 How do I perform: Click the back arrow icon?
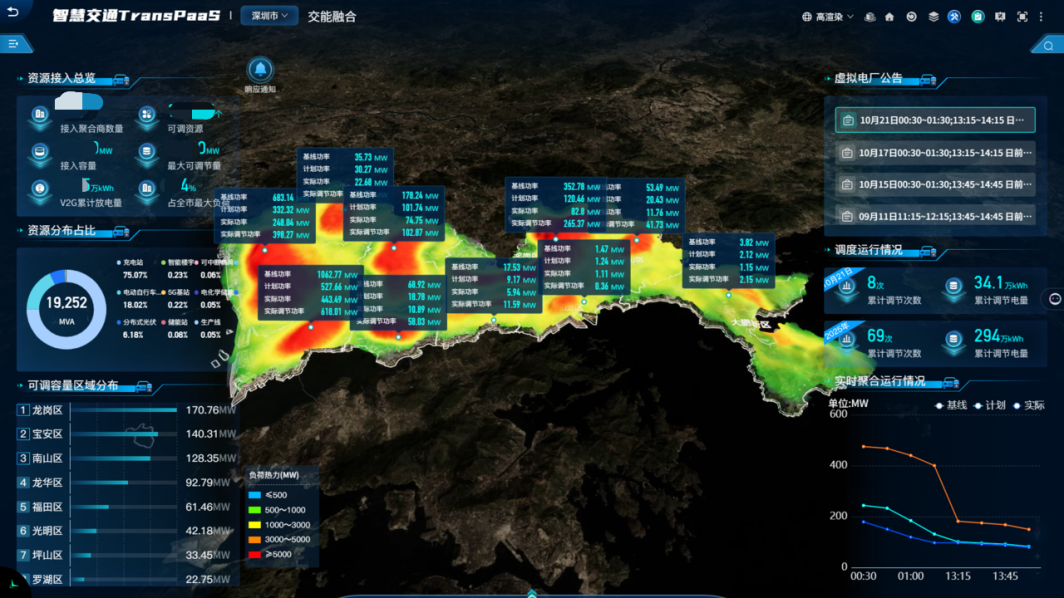(13, 13)
